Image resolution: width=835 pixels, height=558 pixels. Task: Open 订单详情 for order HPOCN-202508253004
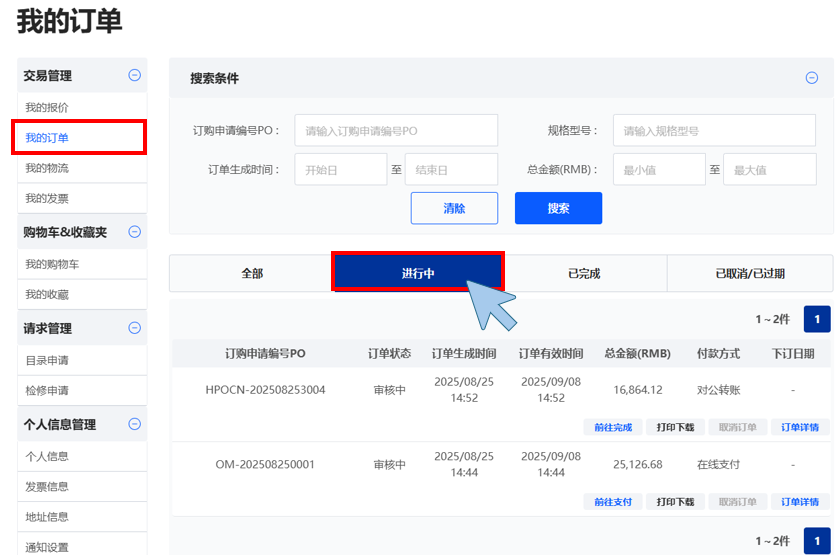pos(799,427)
